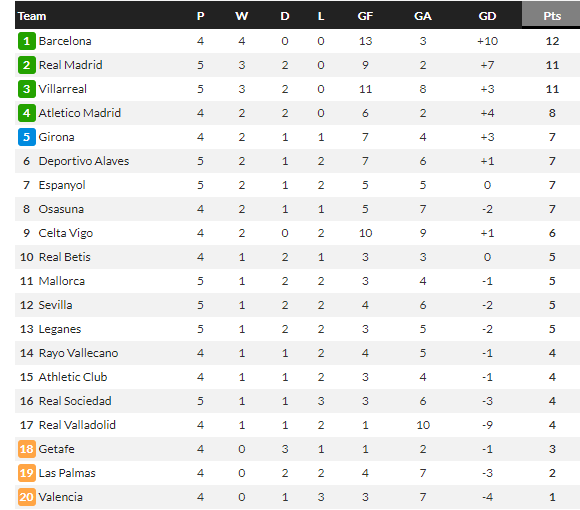Open the Barcelona team link
The height and width of the screenshot is (510, 580).
click(x=65, y=41)
